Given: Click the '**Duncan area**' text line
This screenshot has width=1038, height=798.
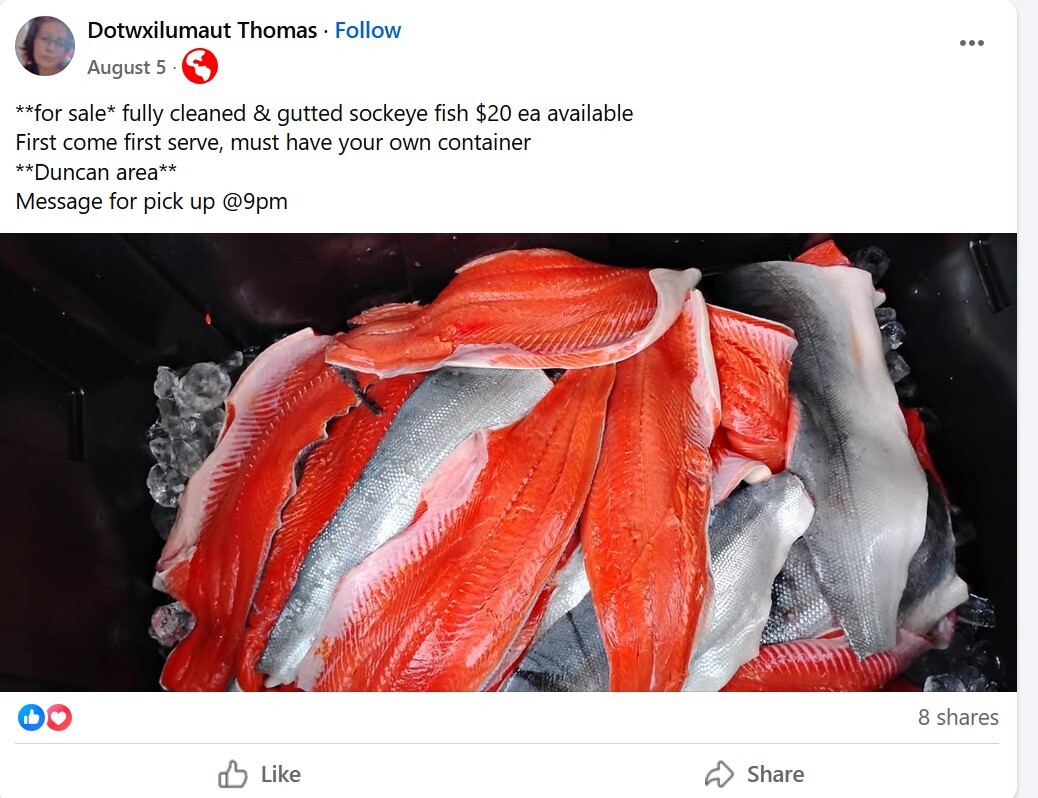Looking at the screenshot, I should (96, 172).
